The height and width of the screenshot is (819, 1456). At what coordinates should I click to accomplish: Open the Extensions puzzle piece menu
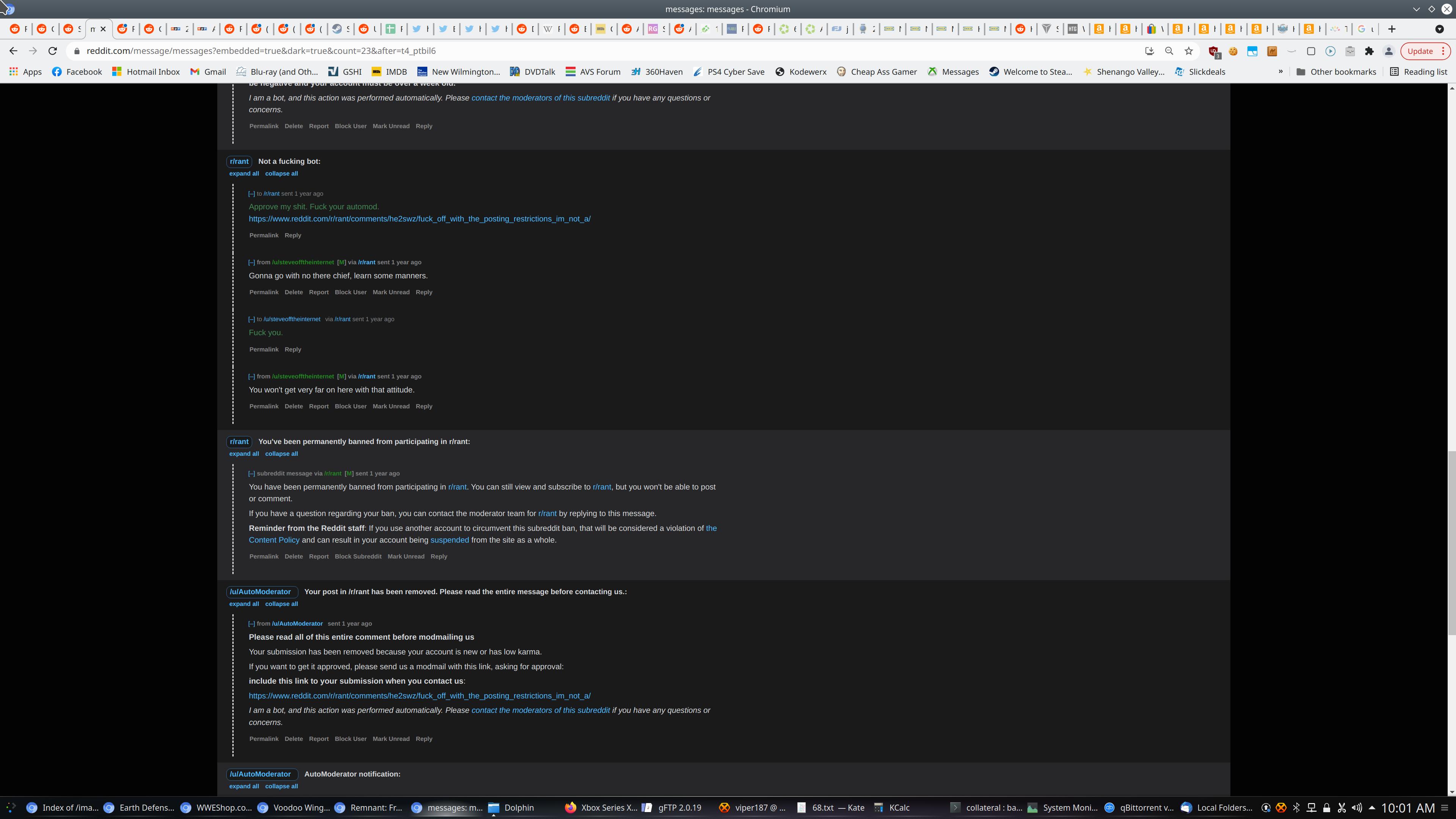(x=1369, y=52)
